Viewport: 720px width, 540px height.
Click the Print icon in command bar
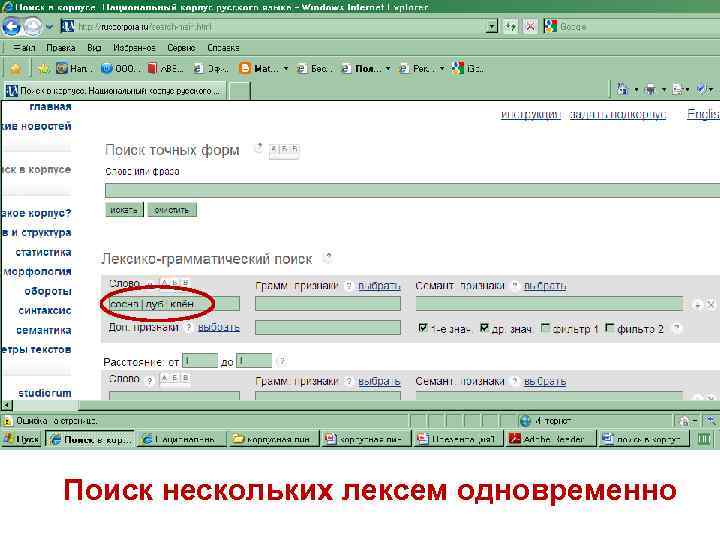click(650, 89)
